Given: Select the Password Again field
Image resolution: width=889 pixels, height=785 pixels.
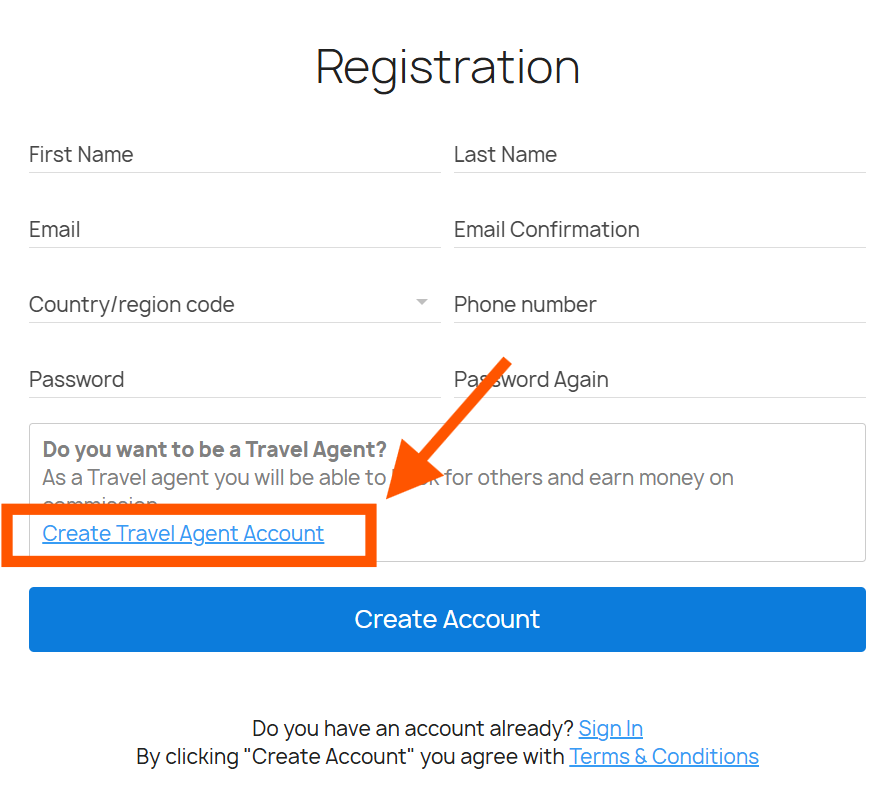Looking at the screenshot, I should [659, 380].
